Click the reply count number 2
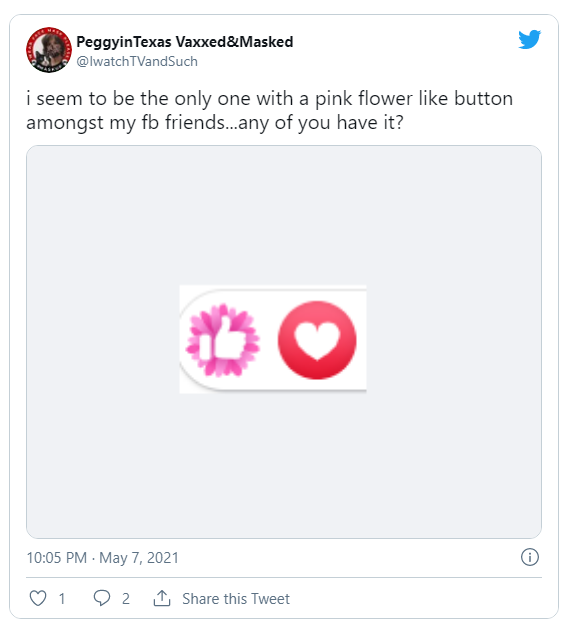The width and height of the screenshot is (573, 630). pos(126,599)
